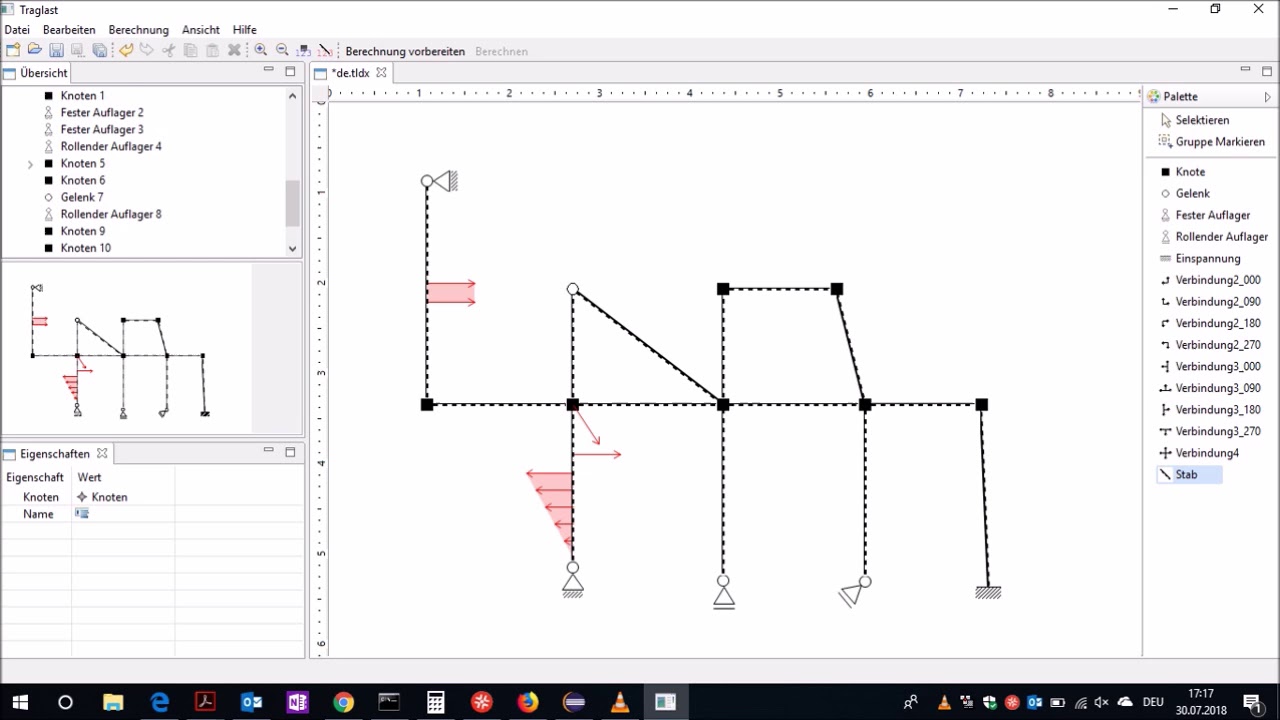The height and width of the screenshot is (720, 1280).
Task: Pick Fester Auflager in palette
Action: click(x=1204, y=216)
